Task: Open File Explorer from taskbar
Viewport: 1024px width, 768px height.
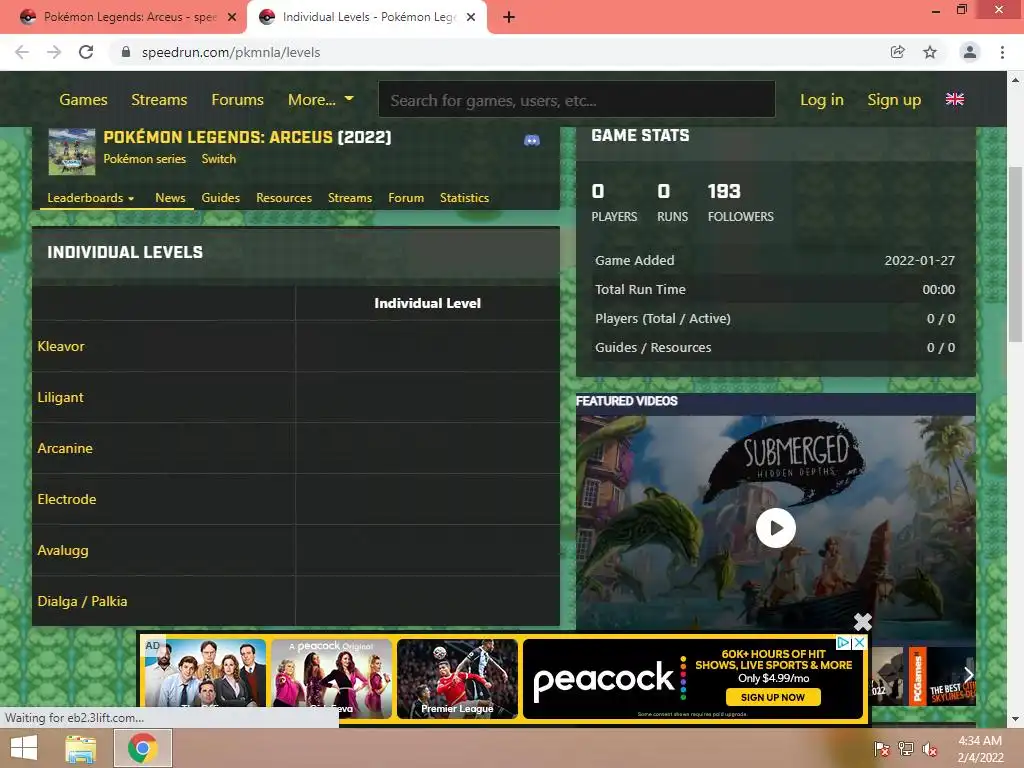Action: click(x=81, y=748)
